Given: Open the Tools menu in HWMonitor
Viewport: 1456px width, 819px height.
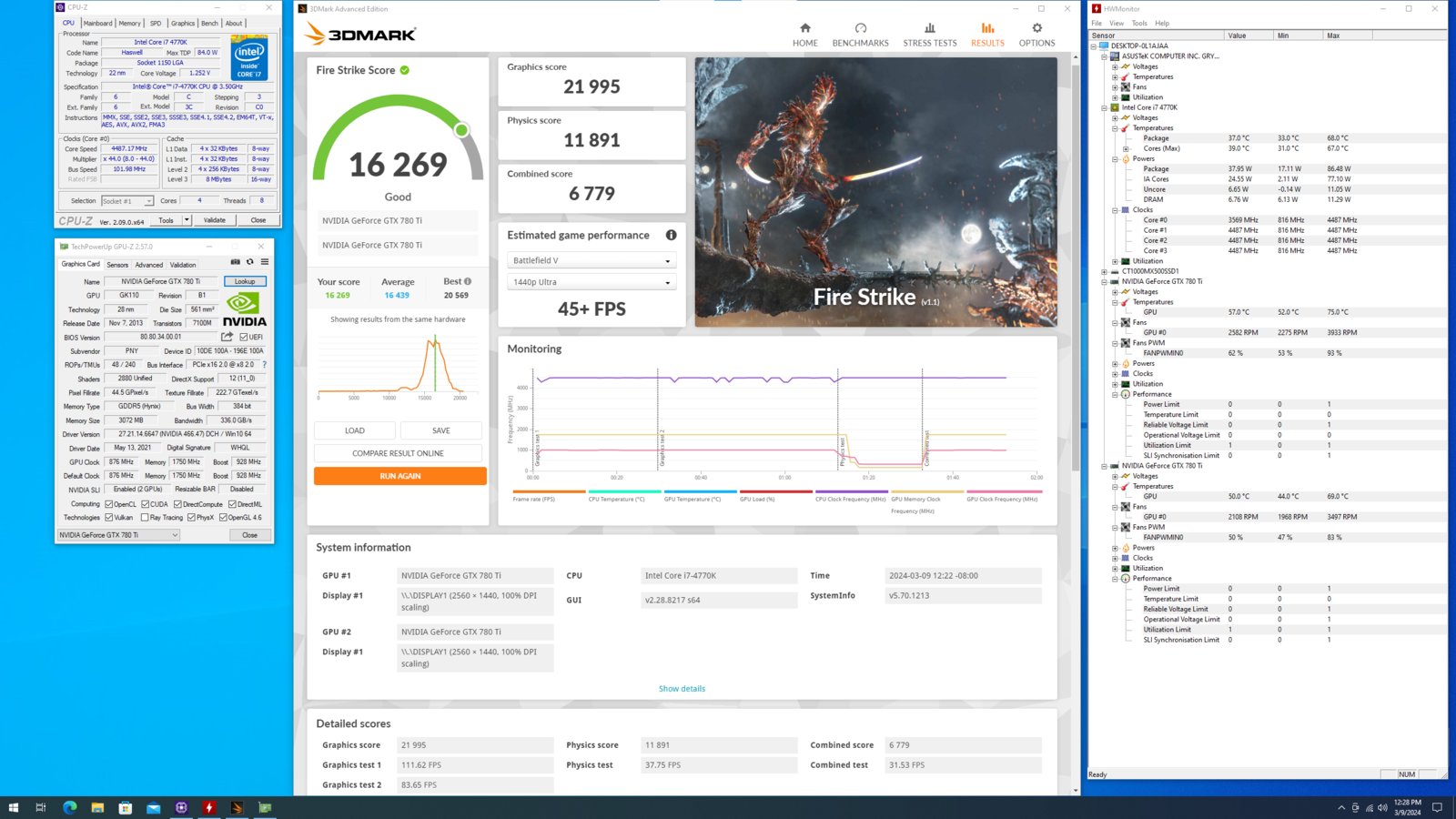Looking at the screenshot, I should click(x=1139, y=24).
